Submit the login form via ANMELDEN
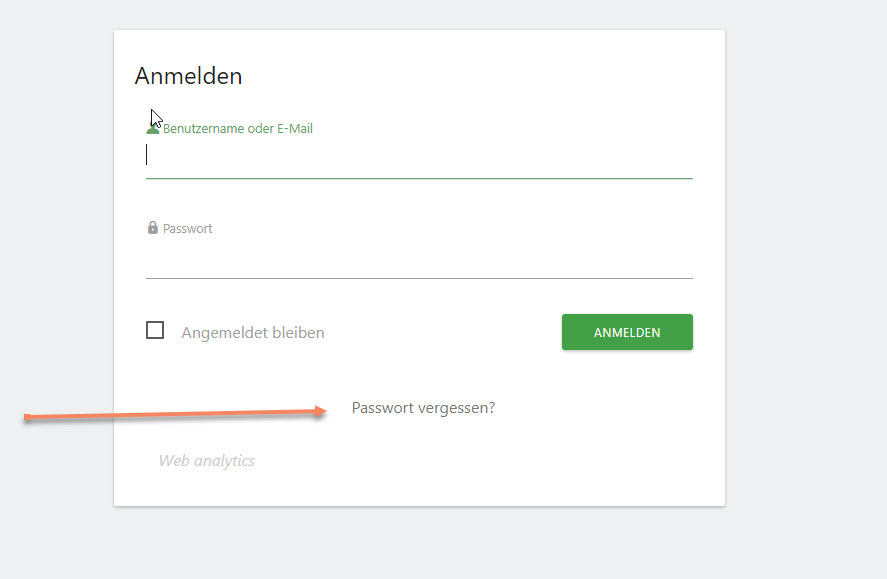Image resolution: width=887 pixels, height=579 pixels. [627, 332]
